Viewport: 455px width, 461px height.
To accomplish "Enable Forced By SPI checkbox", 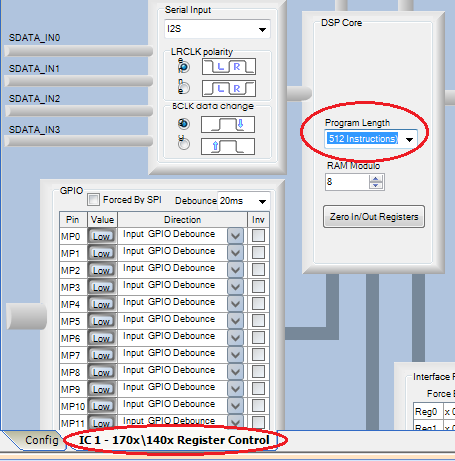I will click(x=93, y=200).
